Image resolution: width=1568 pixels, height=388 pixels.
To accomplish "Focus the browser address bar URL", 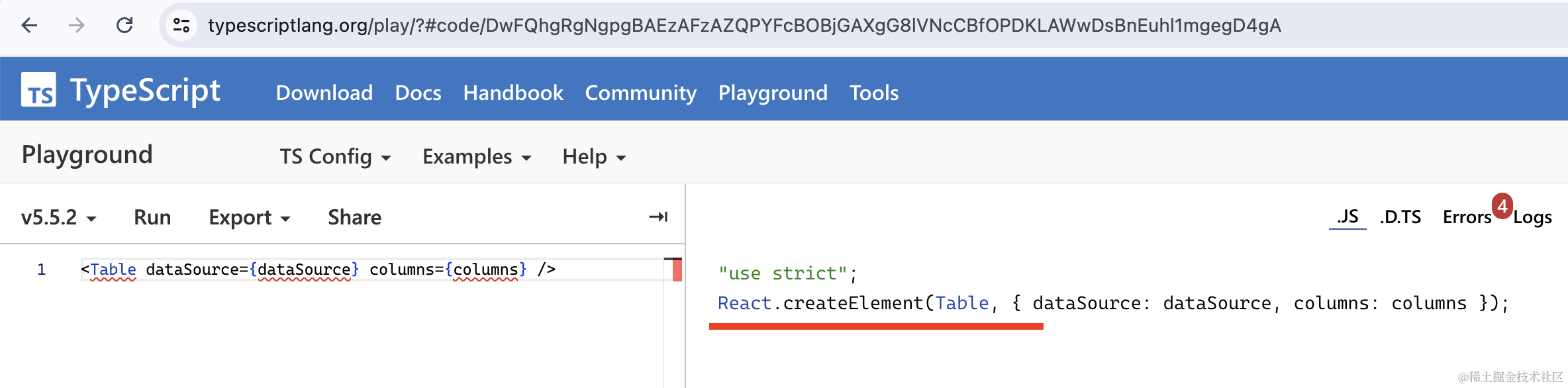I will (744, 25).
